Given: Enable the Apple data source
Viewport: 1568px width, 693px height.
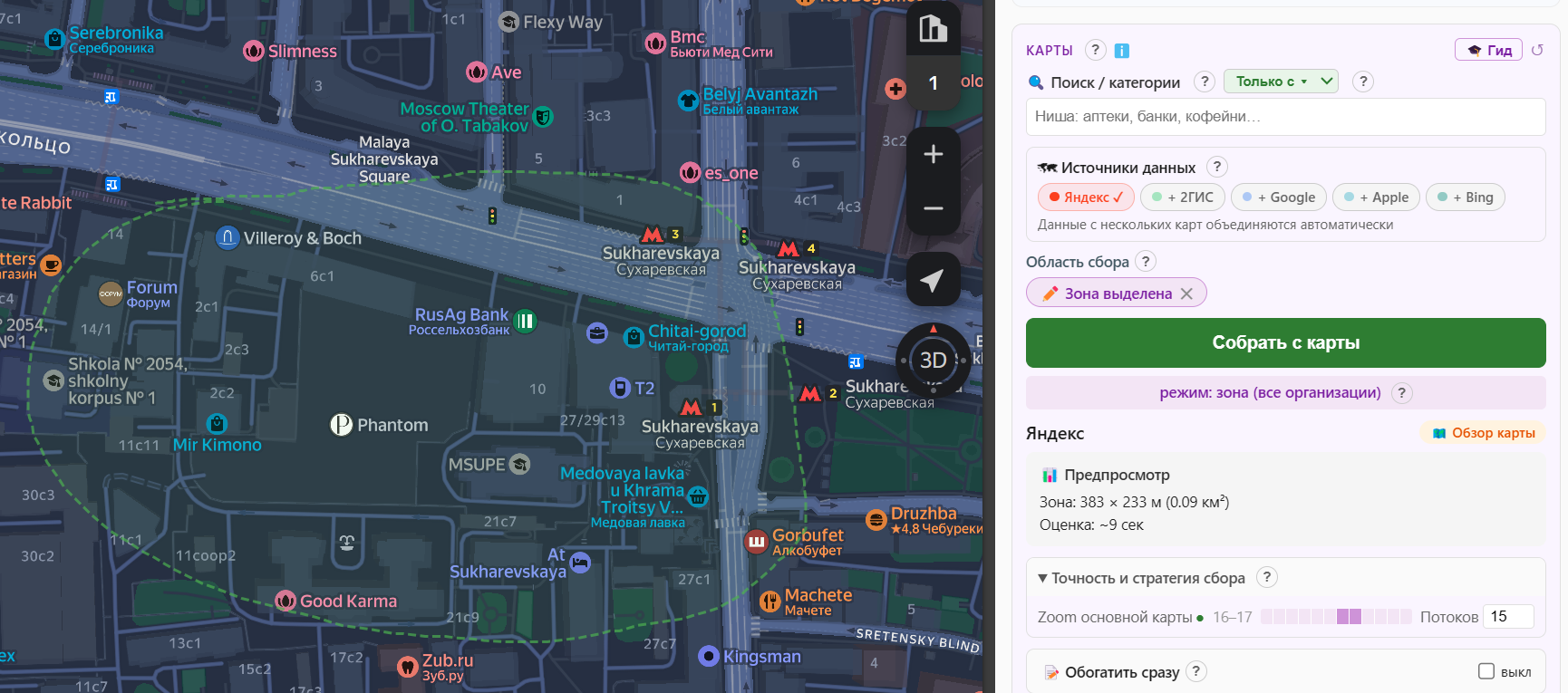Looking at the screenshot, I should (x=1376, y=197).
